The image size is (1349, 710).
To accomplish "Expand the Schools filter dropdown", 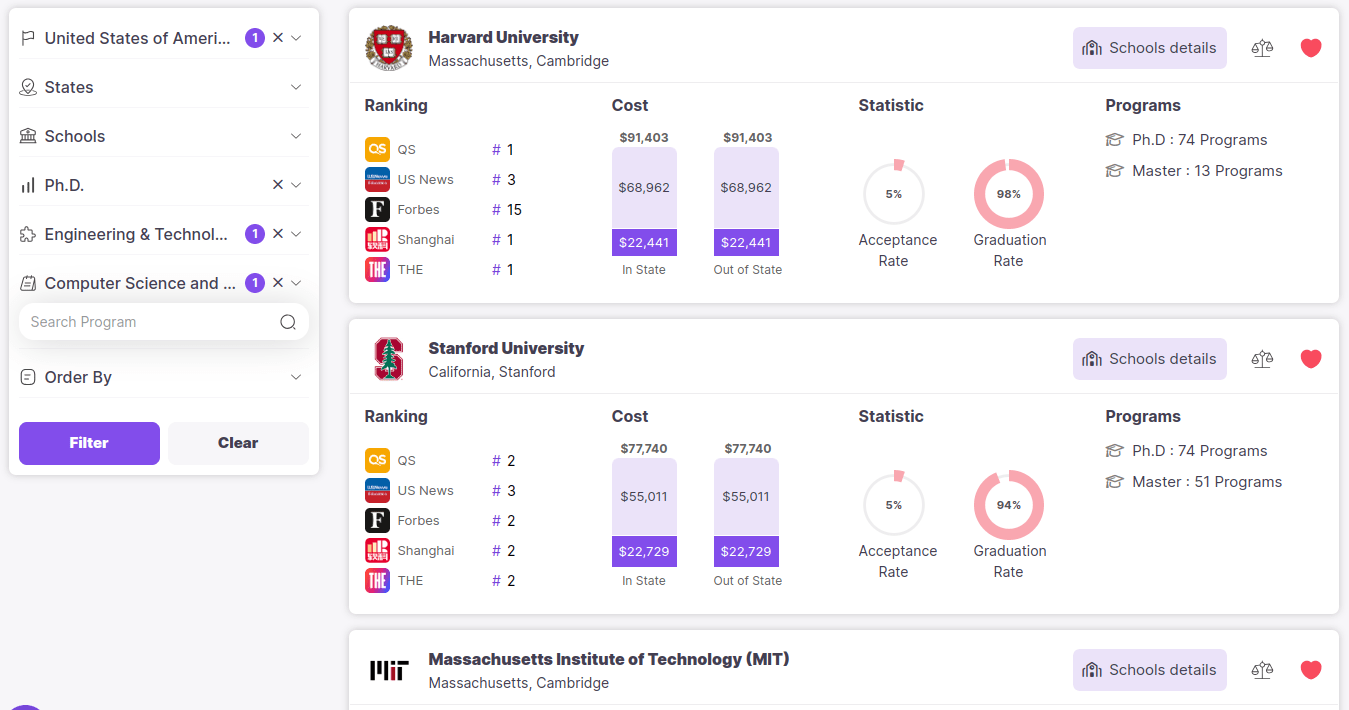I will pos(296,136).
